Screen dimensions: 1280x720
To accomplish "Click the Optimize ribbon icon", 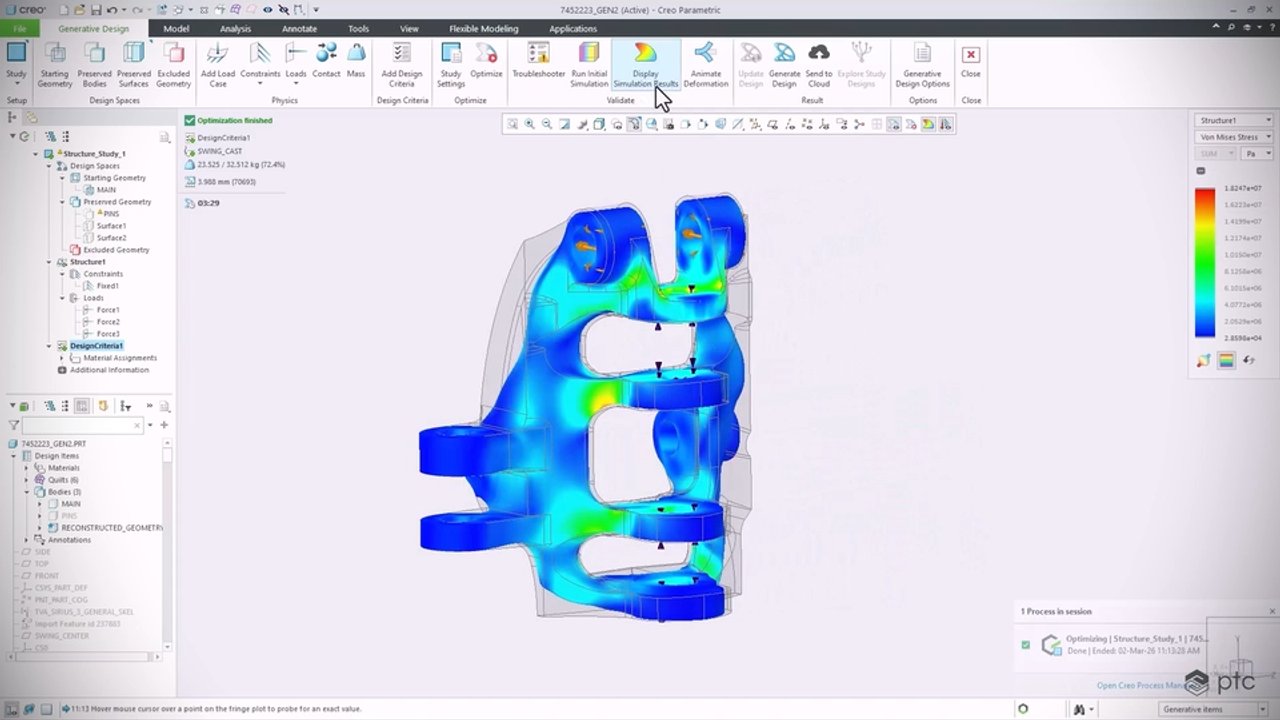I will pyautogui.click(x=486, y=60).
